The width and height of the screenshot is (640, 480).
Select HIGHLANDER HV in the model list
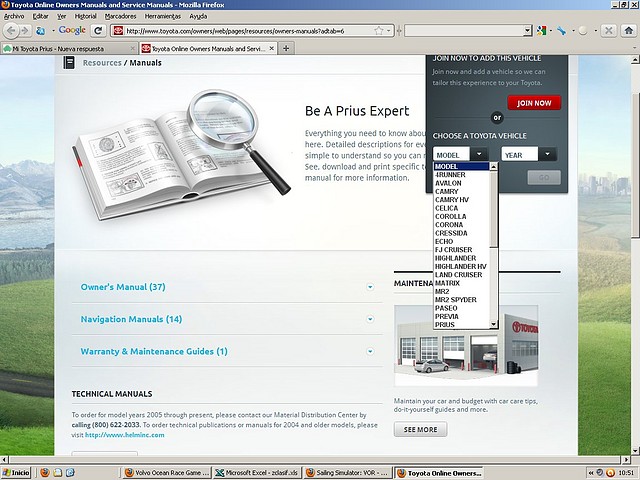pyautogui.click(x=461, y=267)
